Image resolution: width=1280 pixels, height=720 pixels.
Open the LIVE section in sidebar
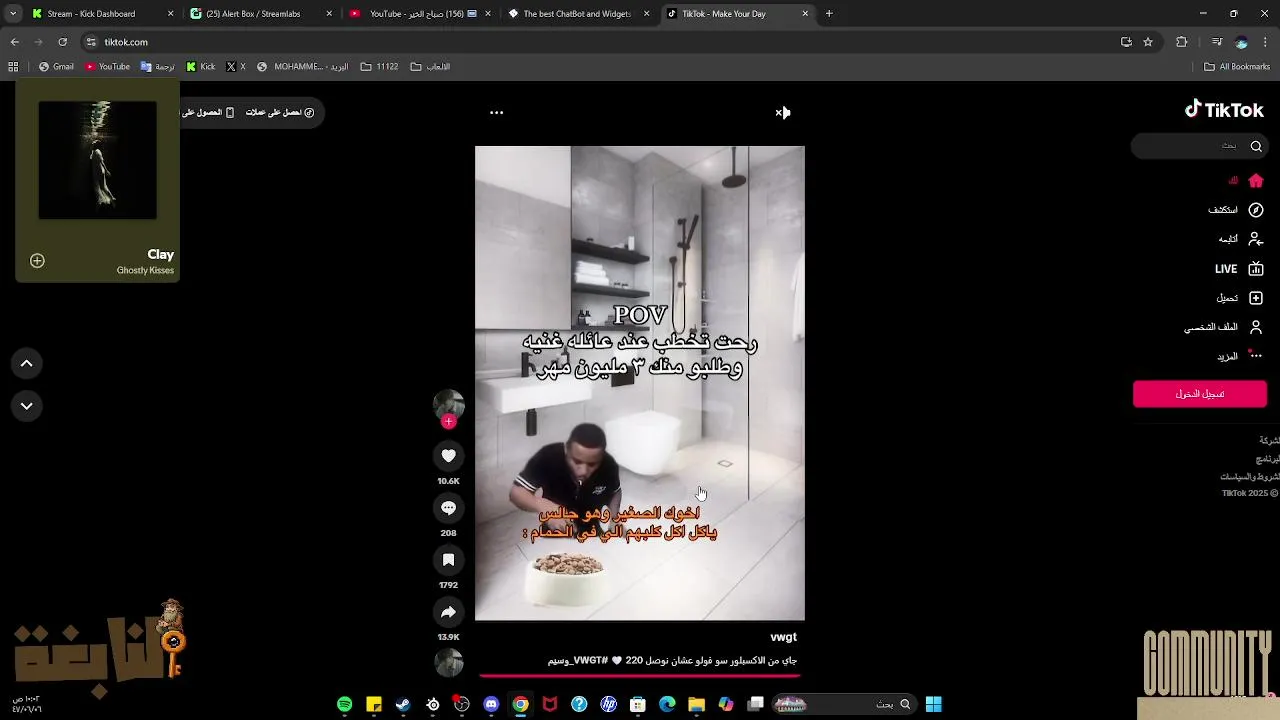(x=1239, y=269)
